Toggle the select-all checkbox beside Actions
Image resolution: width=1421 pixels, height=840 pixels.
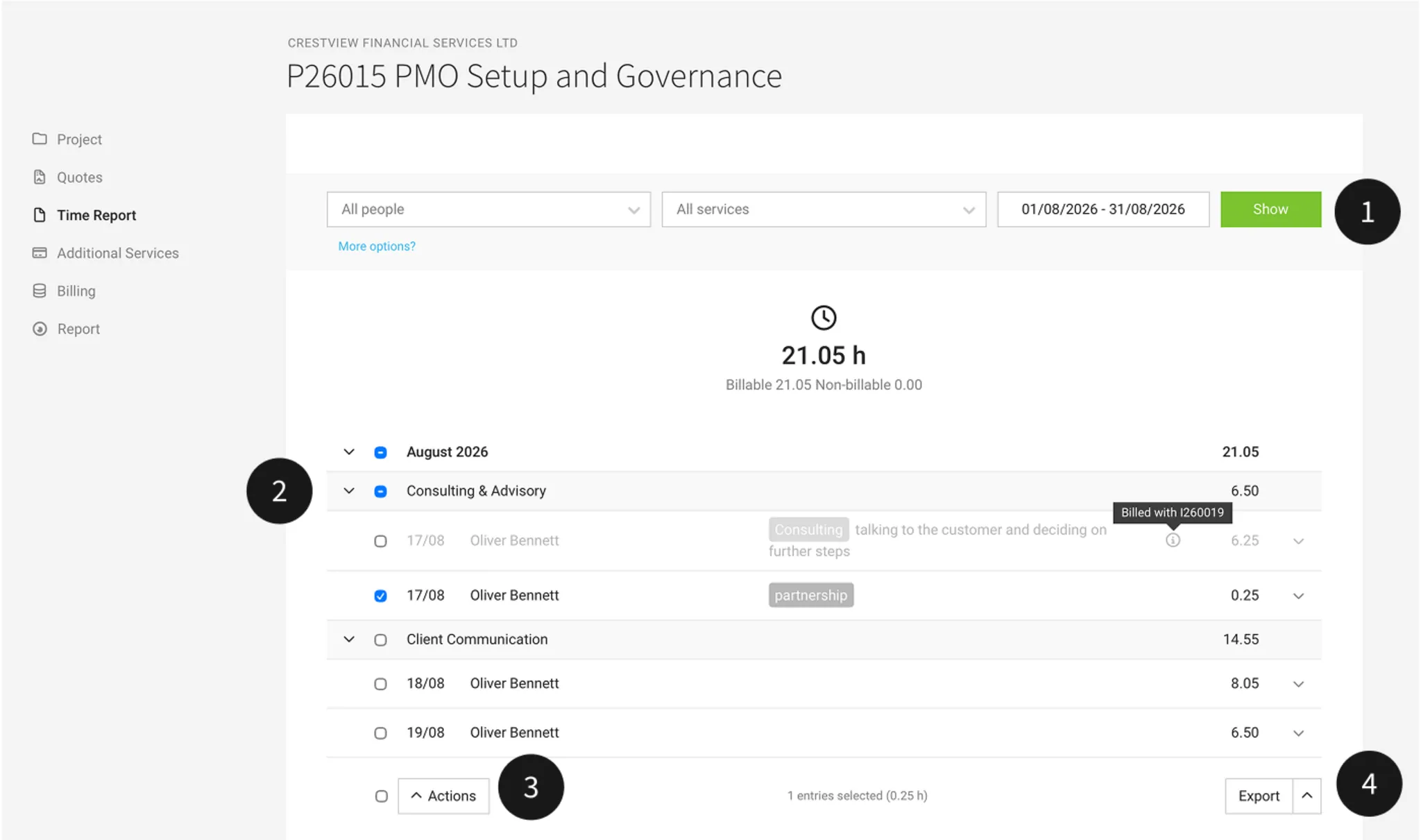click(381, 796)
